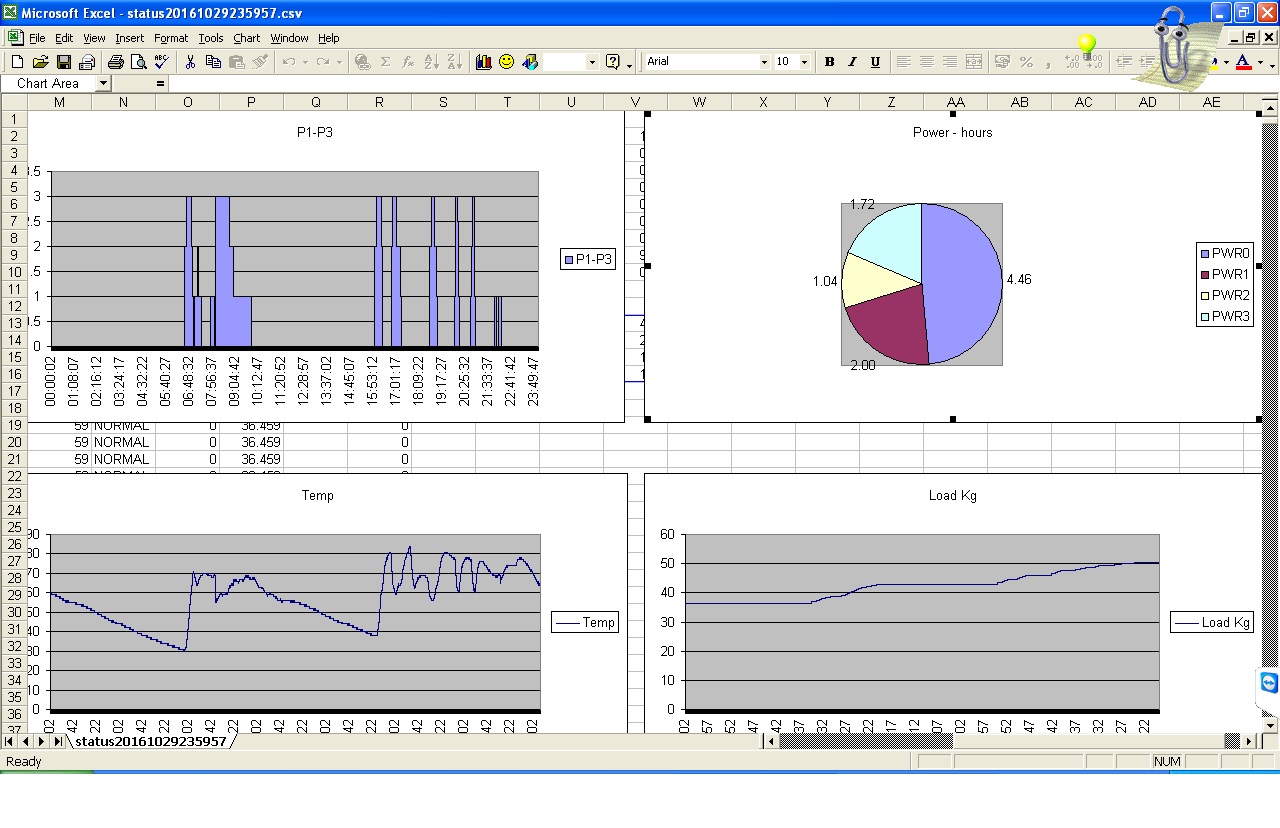Screen dimensions: 1280x828
Task: Toggle Bold formatting
Action: [829, 62]
